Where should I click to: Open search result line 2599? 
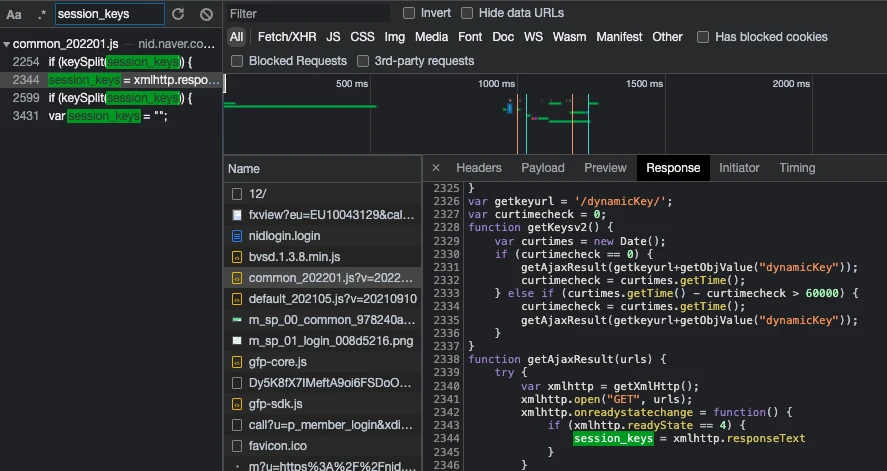coord(111,98)
